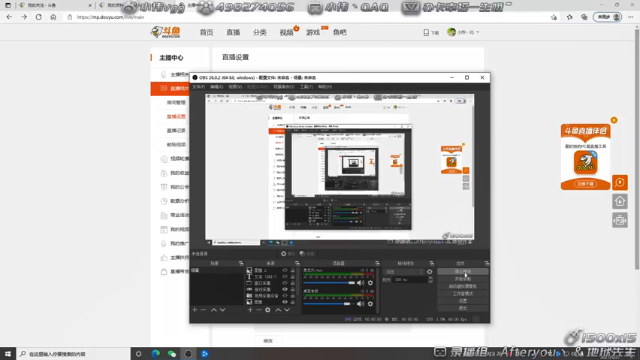Open the transition properties gear

pyautogui.click(x=429, y=272)
